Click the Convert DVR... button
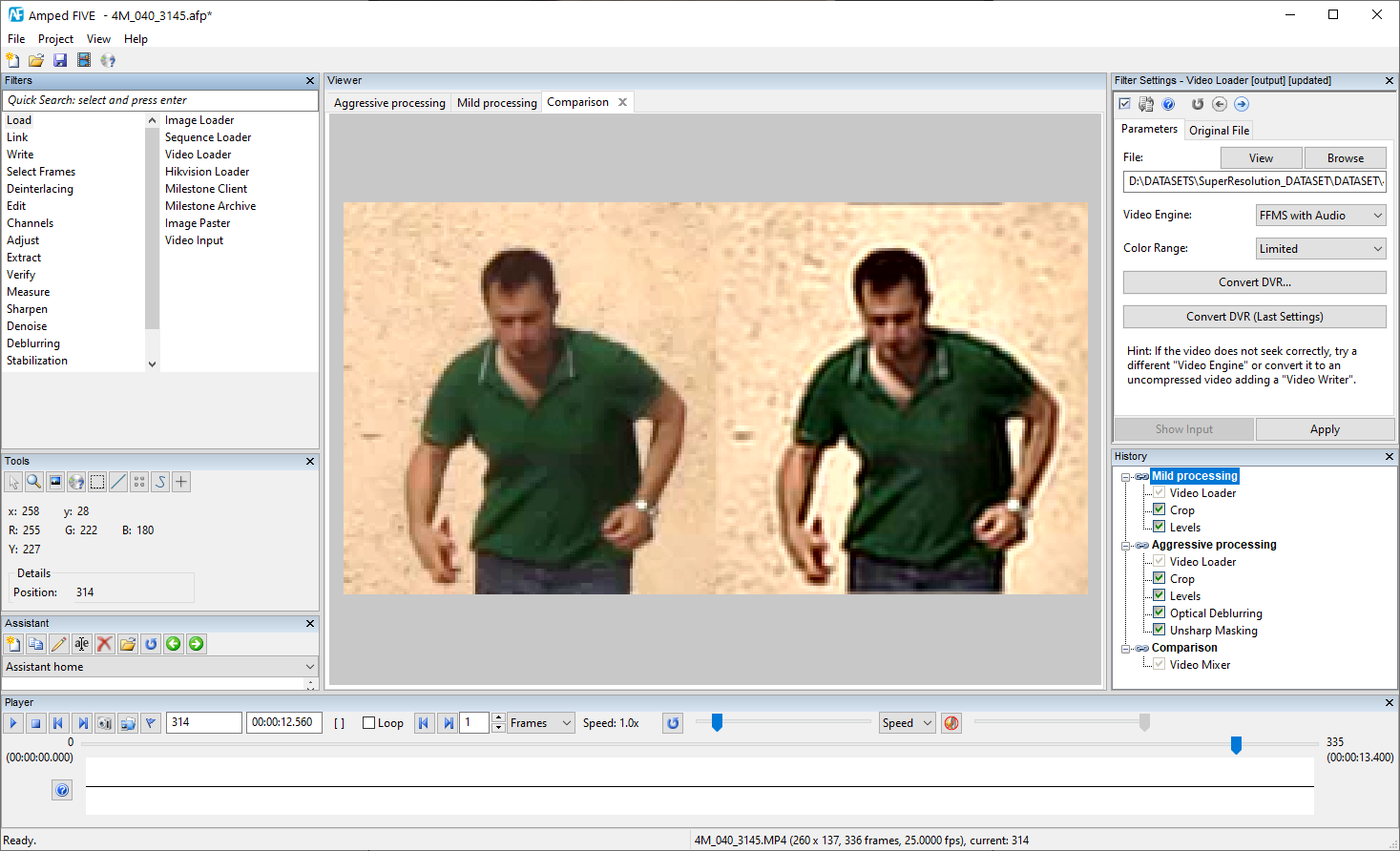The image size is (1400, 851). (1254, 282)
